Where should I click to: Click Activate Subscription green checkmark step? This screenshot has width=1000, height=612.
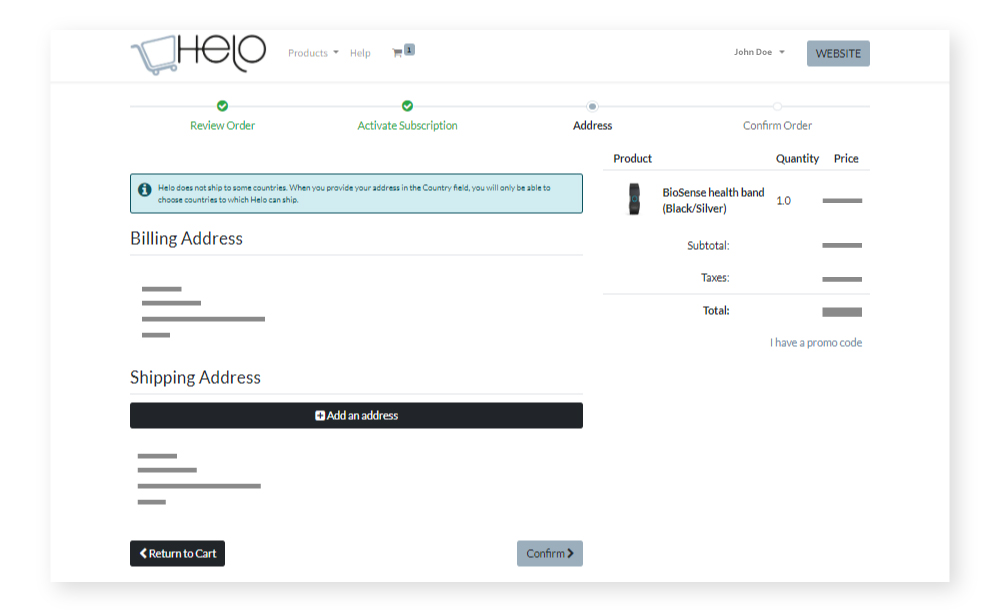coord(407,106)
